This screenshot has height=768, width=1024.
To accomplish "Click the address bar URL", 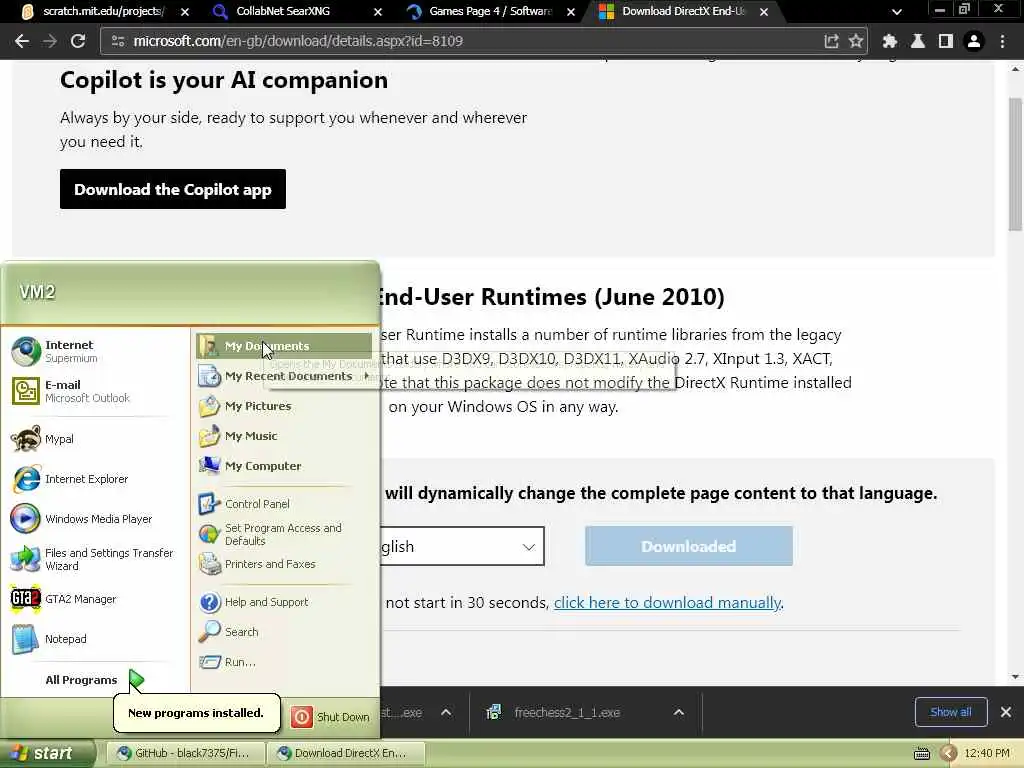I will [x=298, y=41].
